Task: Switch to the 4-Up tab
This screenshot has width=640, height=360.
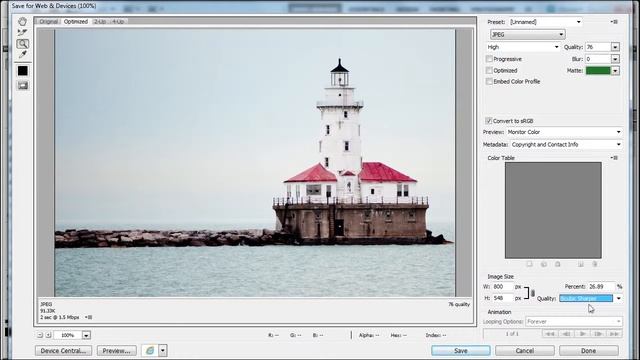Action: 118,21
